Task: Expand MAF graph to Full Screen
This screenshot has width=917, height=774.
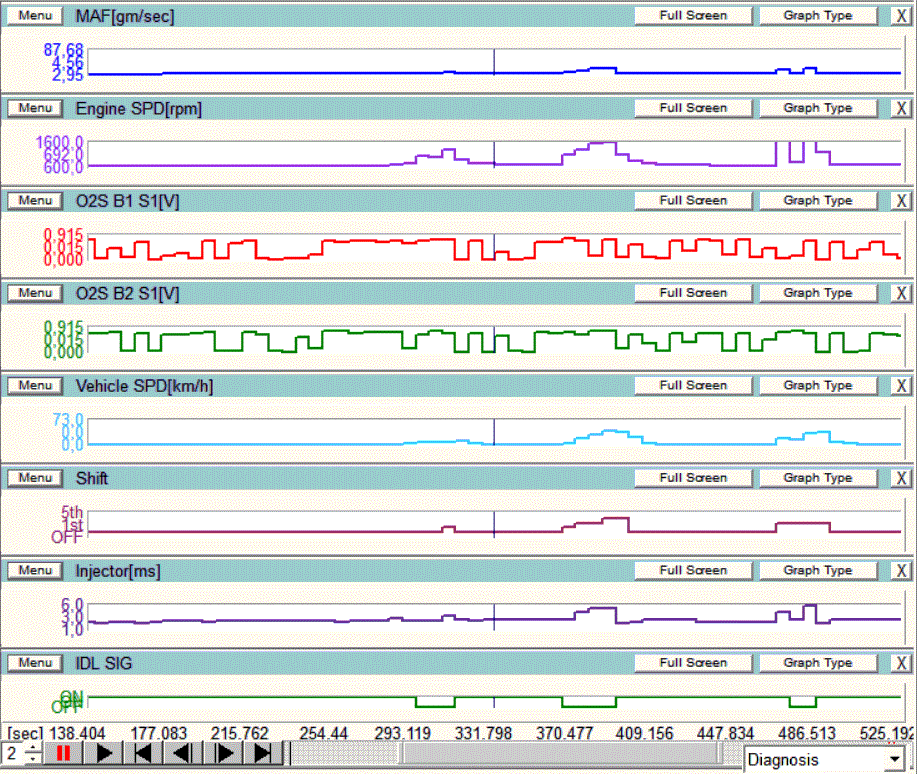Action: coord(692,16)
